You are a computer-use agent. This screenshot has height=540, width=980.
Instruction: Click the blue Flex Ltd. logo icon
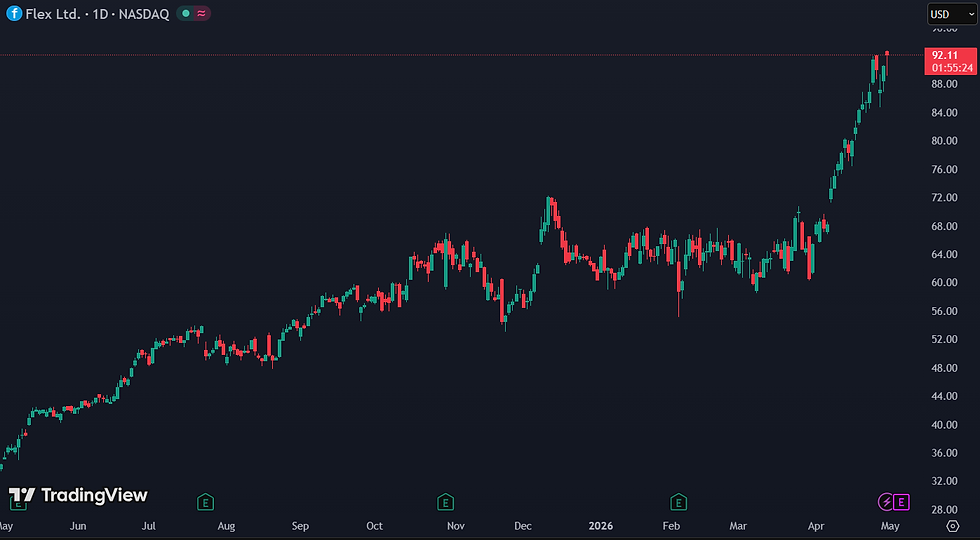click(x=14, y=14)
